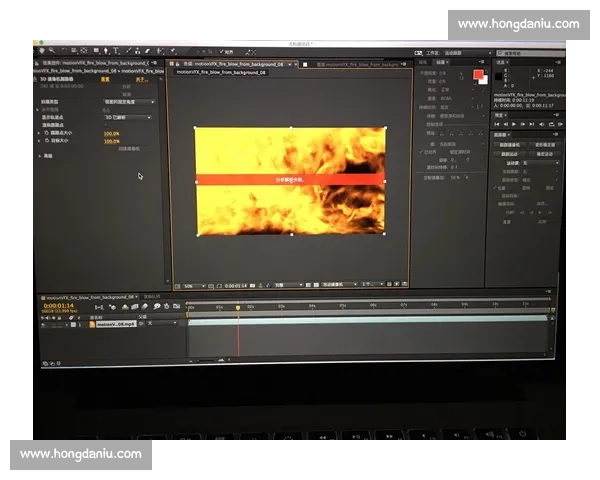Select the Horizontal Type tool
Image resolution: width=600 pixels, height=480 pixels.
click(x=116, y=51)
